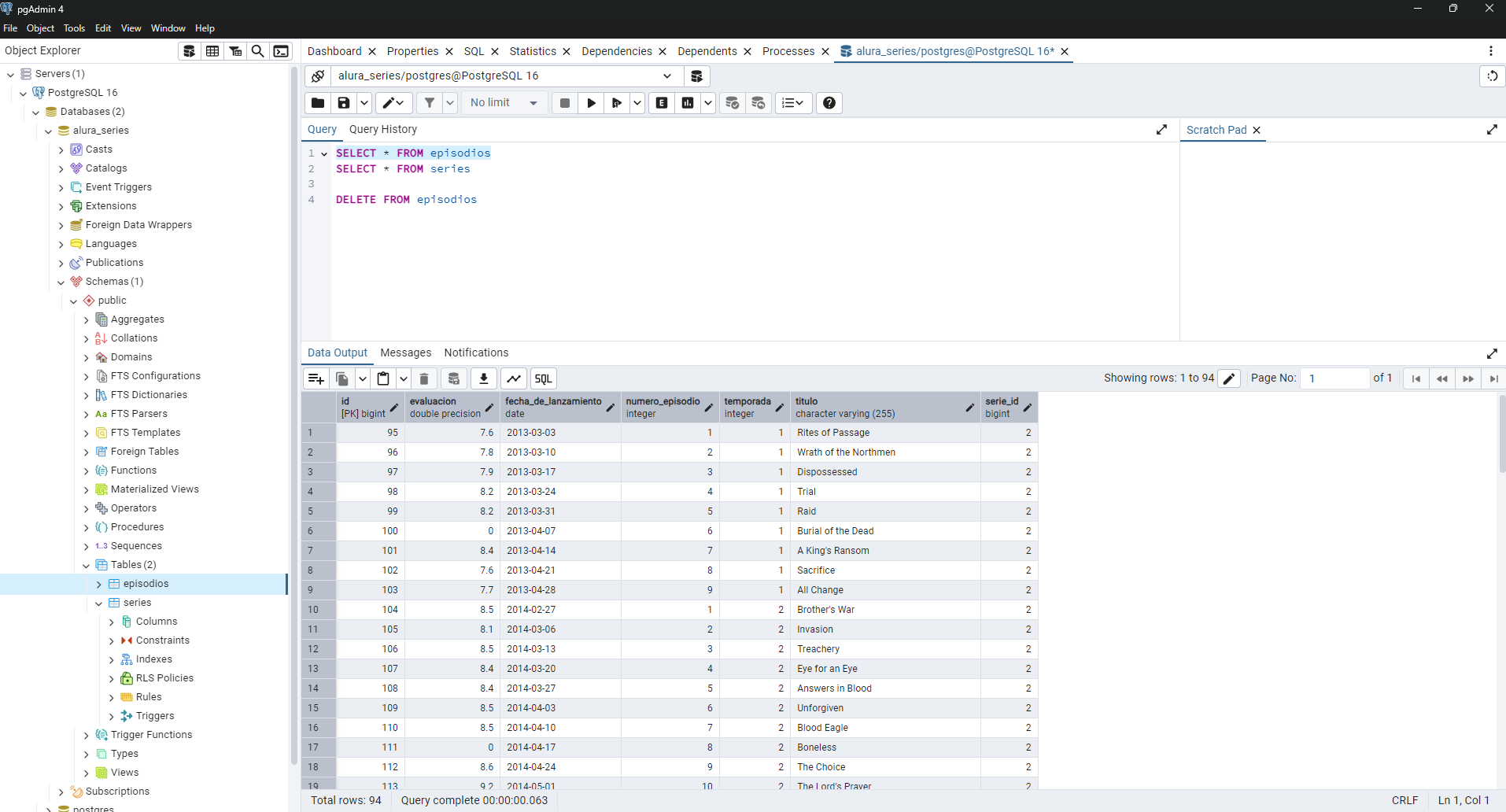Copy selected rows in Data Output
This screenshot has width=1506, height=812.
pos(342,378)
